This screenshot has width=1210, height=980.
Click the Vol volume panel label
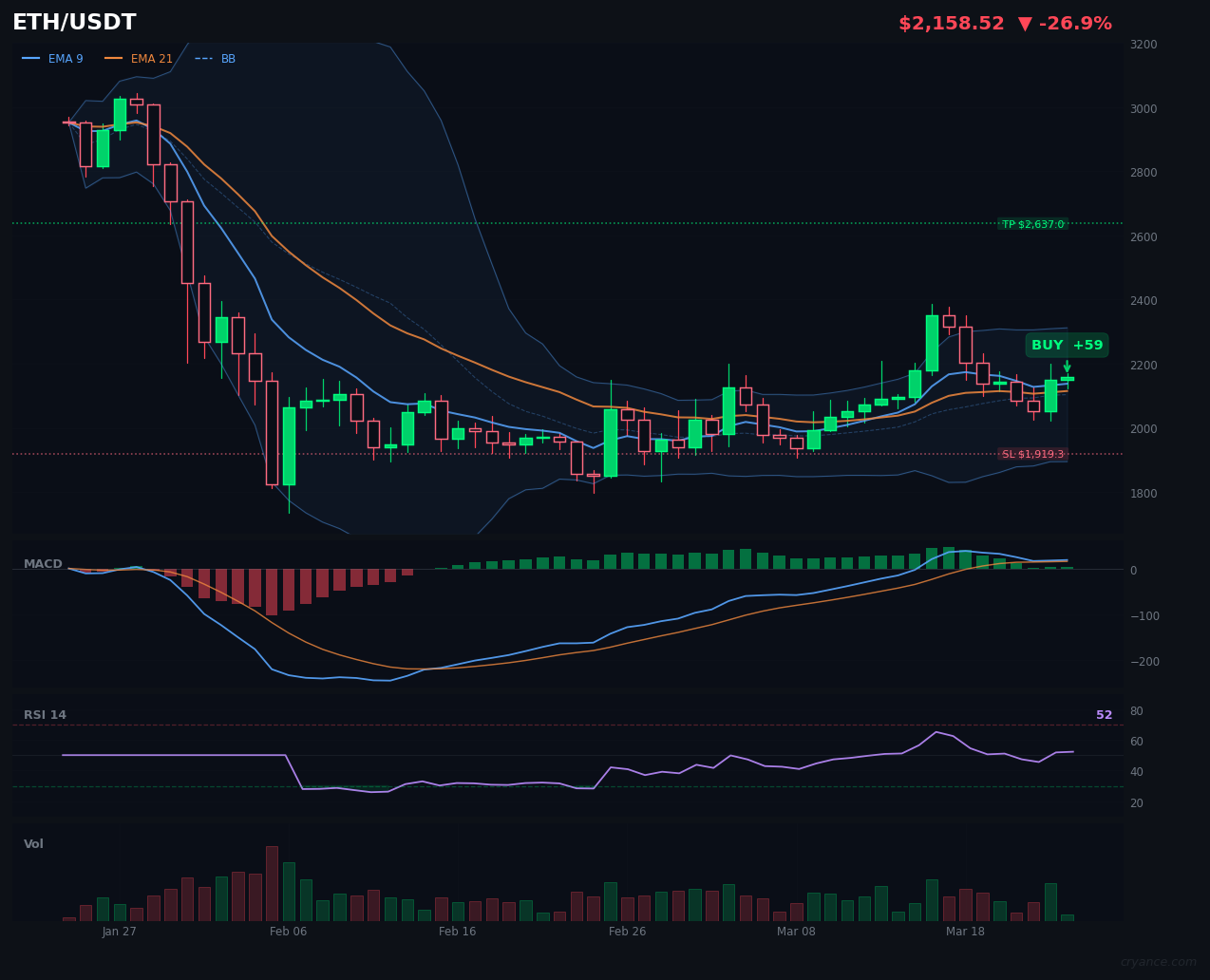[x=33, y=843]
